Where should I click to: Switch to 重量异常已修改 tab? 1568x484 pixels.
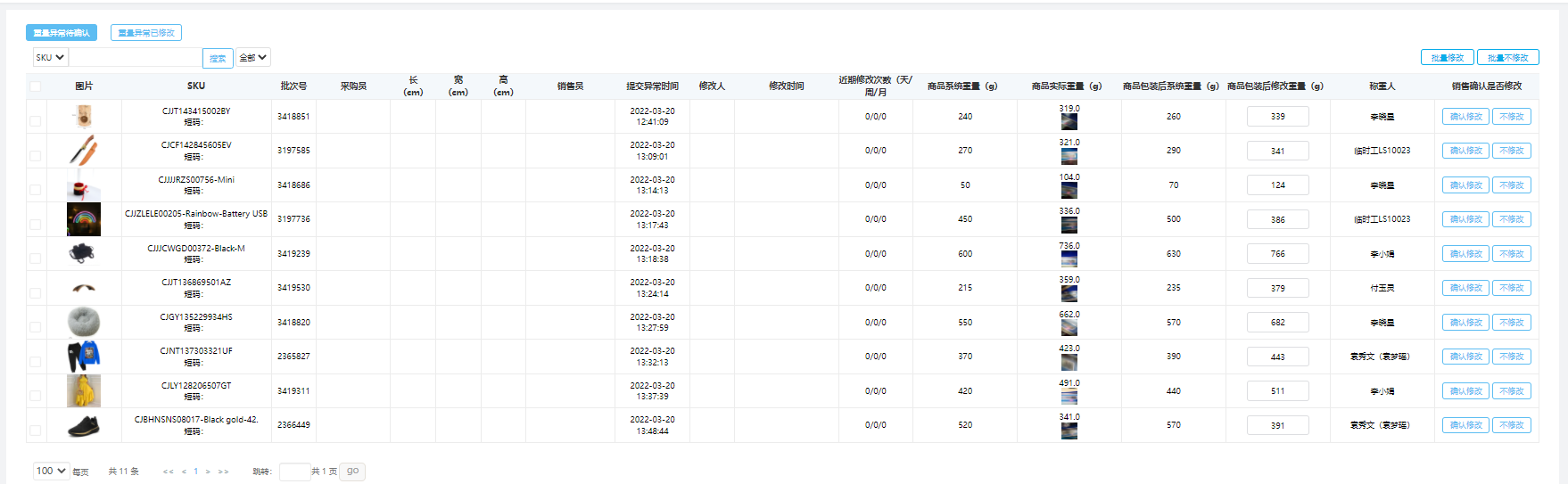(x=146, y=33)
